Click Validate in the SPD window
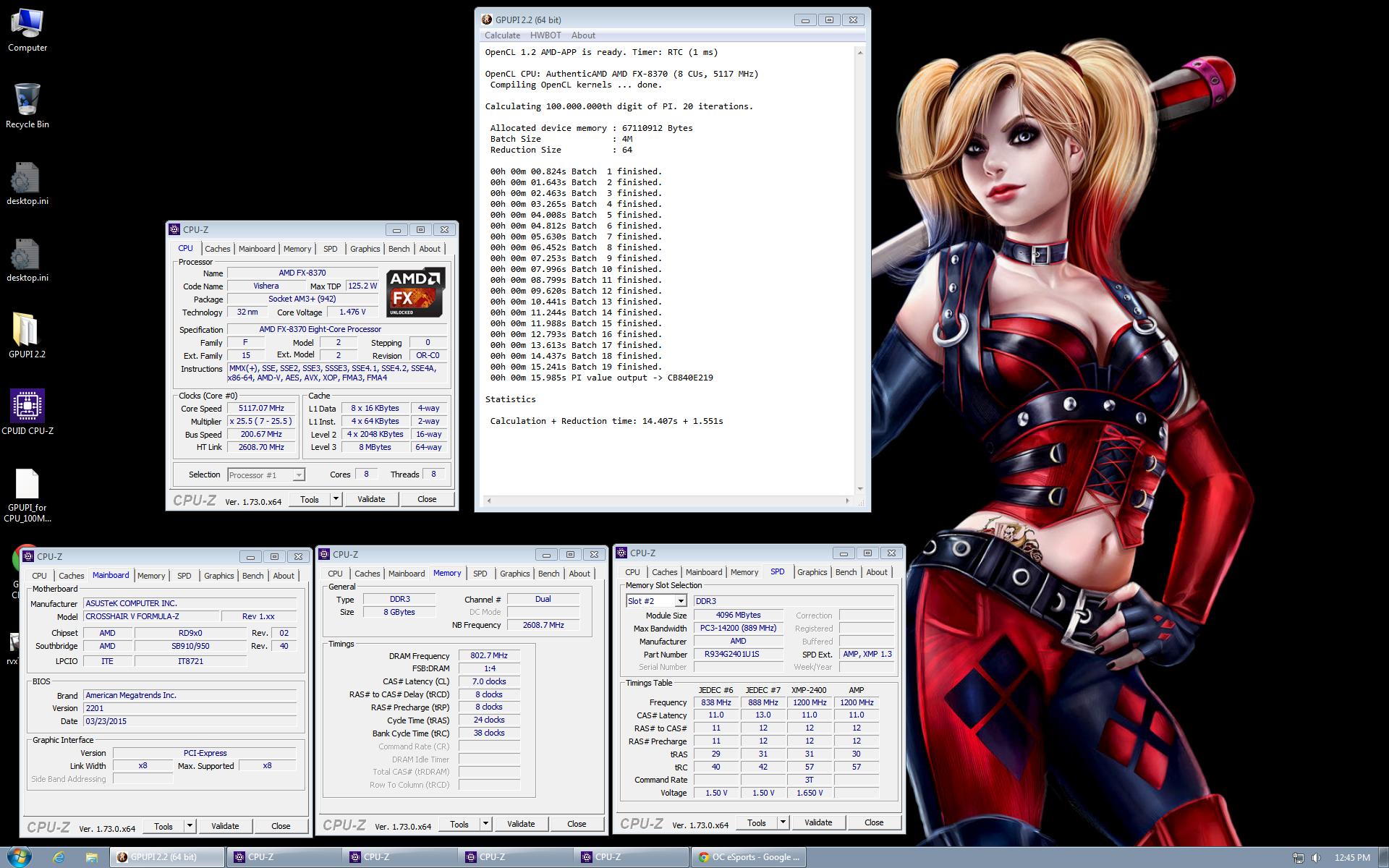1389x868 pixels. coord(818,822)
